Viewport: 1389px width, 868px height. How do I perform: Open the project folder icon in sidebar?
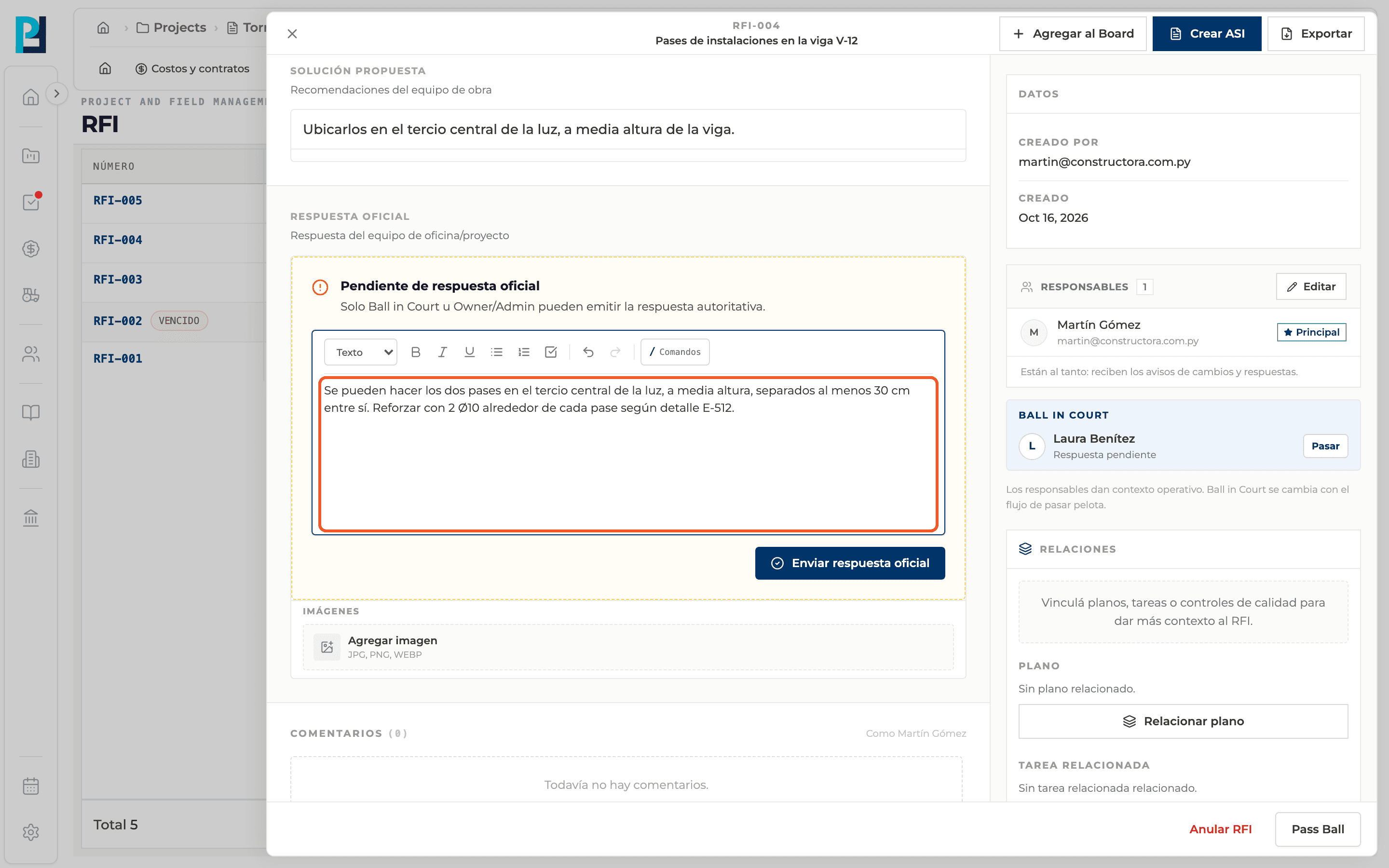tap(31, 156)
